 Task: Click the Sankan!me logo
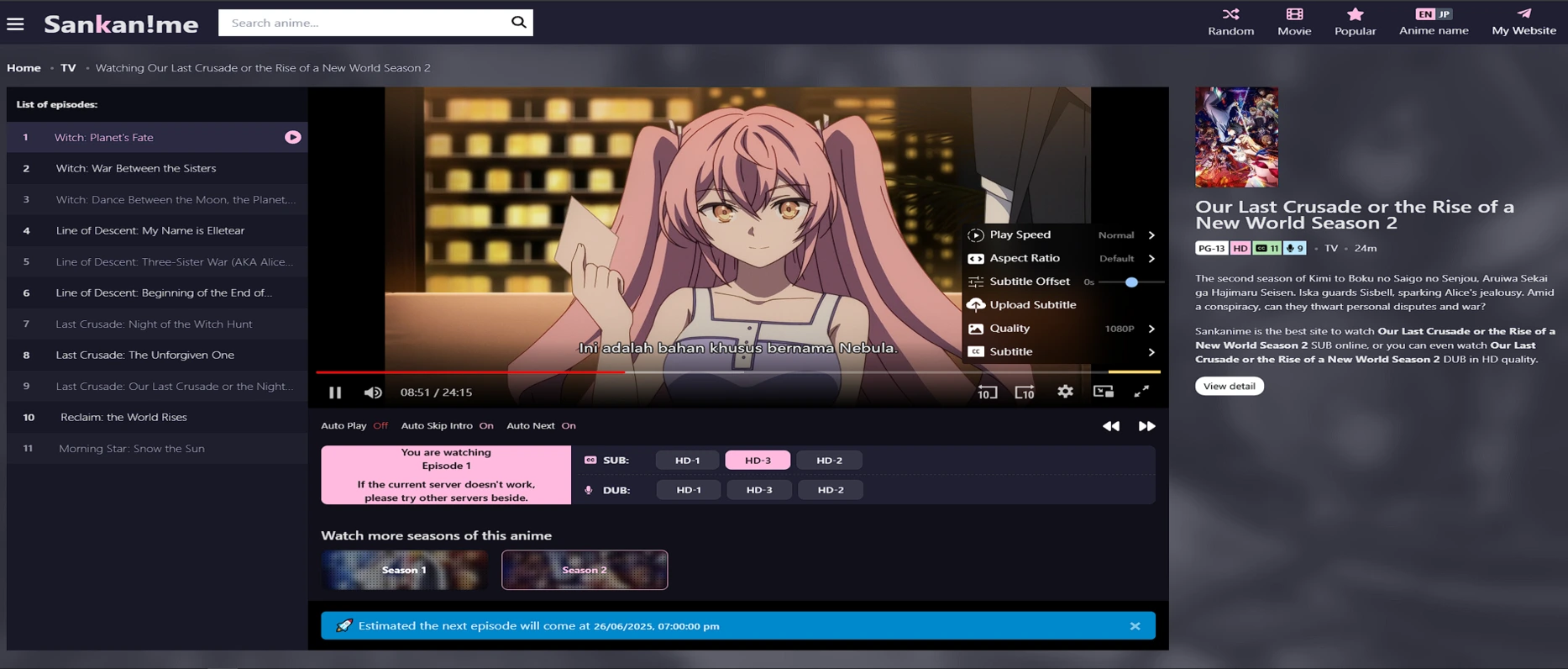(121, 24)
